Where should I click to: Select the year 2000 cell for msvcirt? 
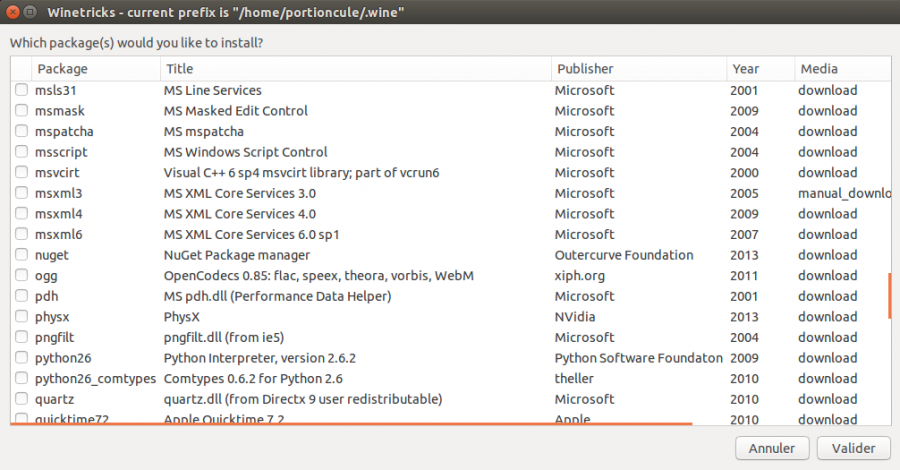coord(744,173)
